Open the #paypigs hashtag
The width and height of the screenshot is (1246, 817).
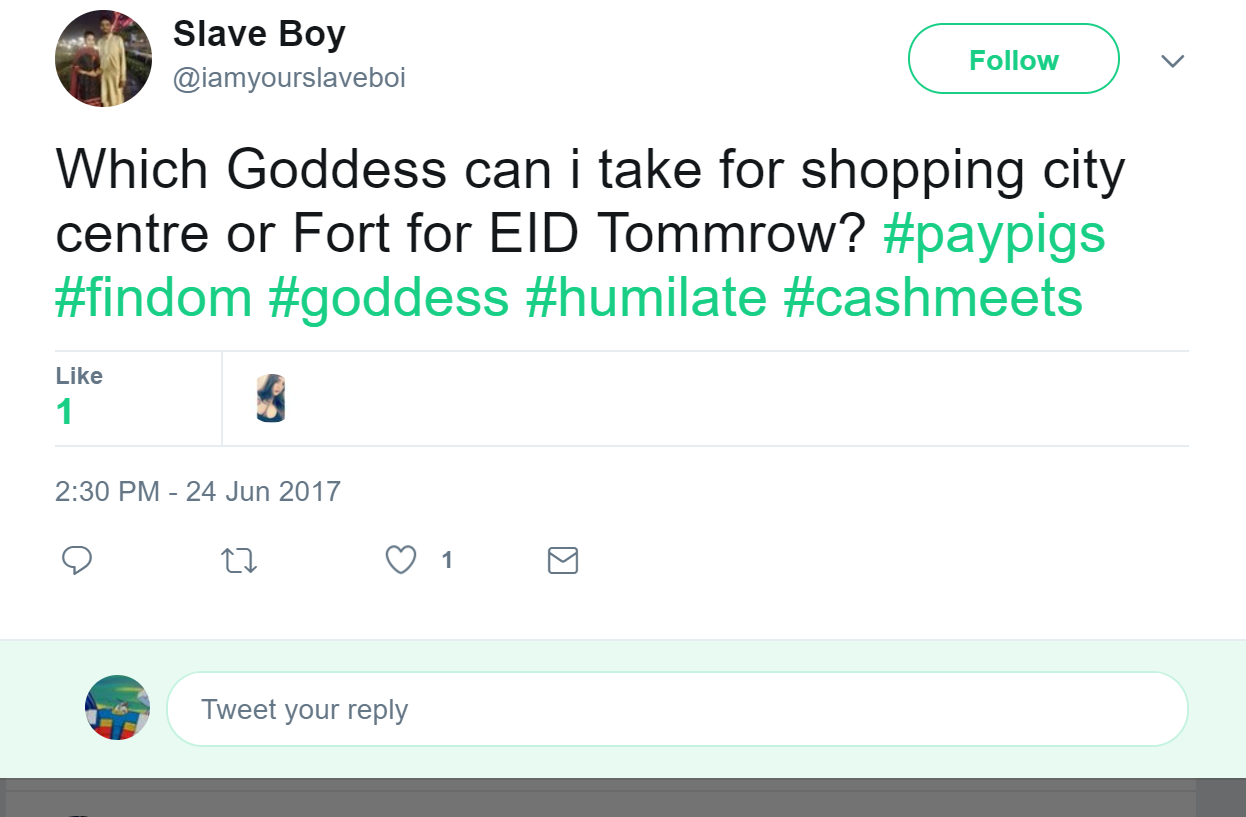[x=994, y=234]
